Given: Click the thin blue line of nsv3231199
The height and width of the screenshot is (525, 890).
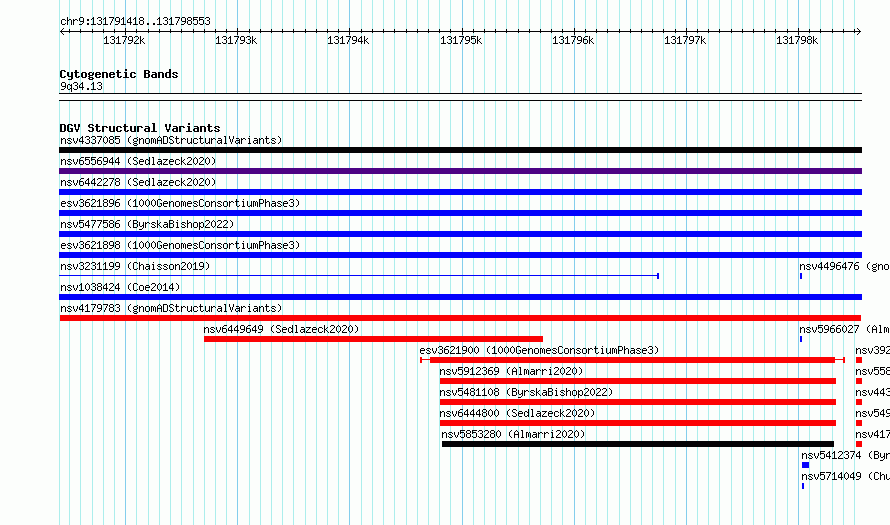Looking at the screenshot, I should click(359, 276).
